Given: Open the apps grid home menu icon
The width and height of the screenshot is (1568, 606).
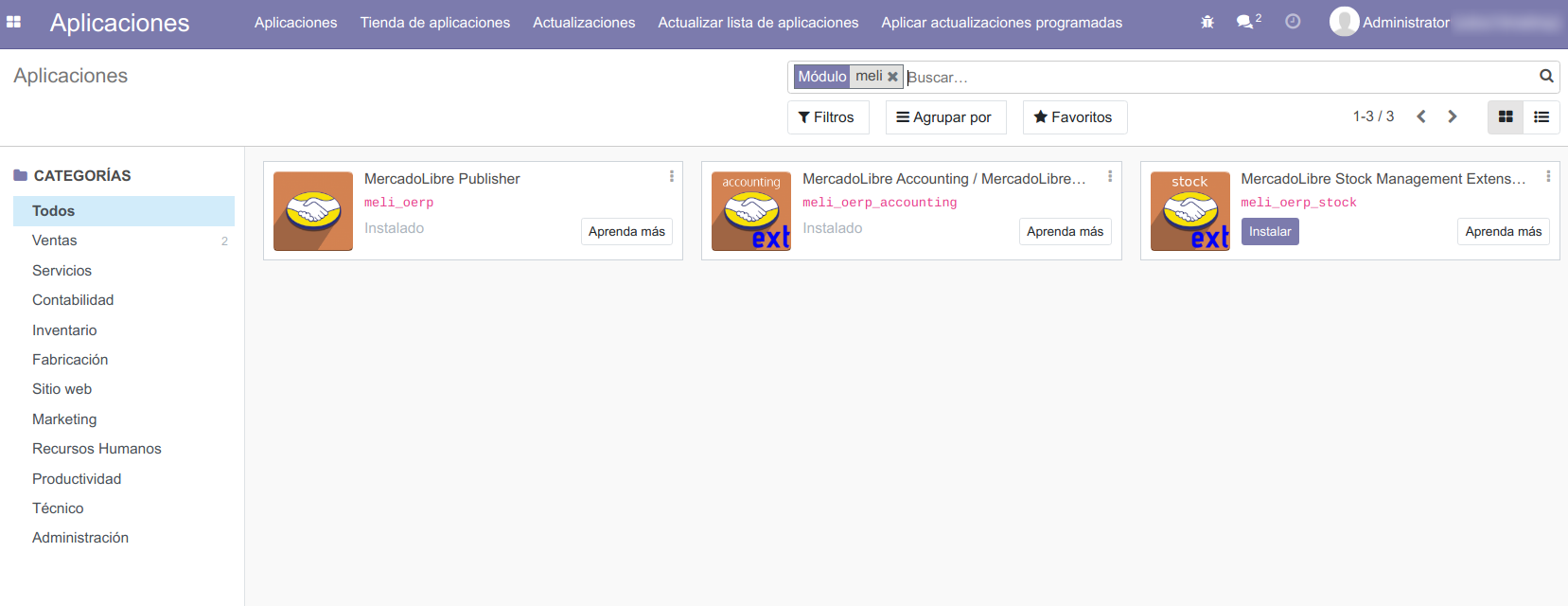Looking at the screenshot, I should pos(13,22).
